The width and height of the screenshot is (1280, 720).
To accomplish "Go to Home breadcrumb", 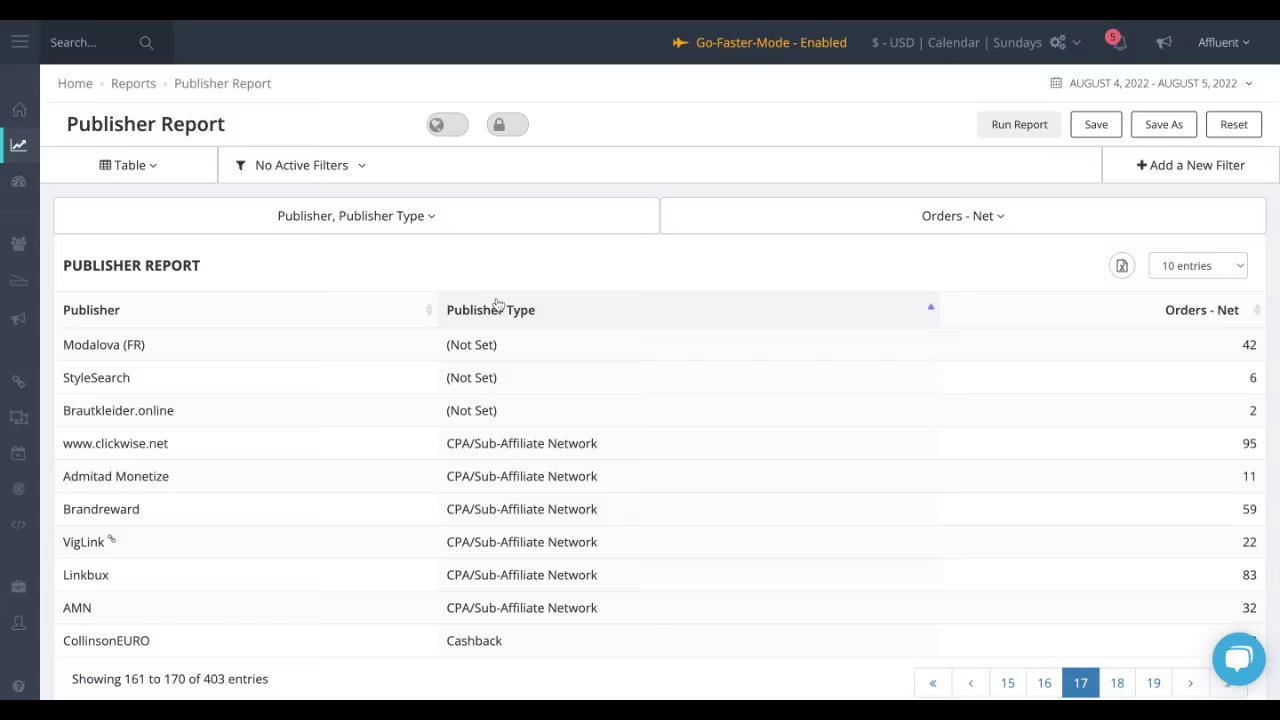I will pos(75,83).
